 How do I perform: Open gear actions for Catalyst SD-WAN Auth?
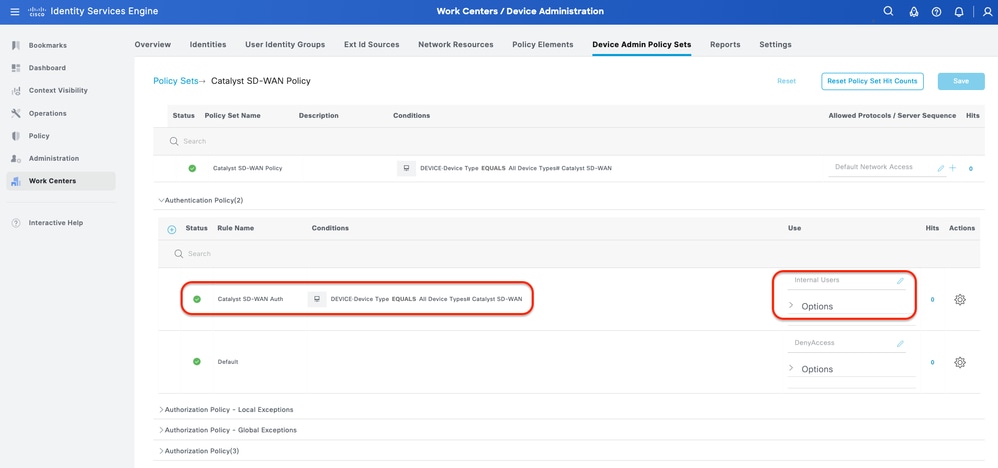click(960, 299)
